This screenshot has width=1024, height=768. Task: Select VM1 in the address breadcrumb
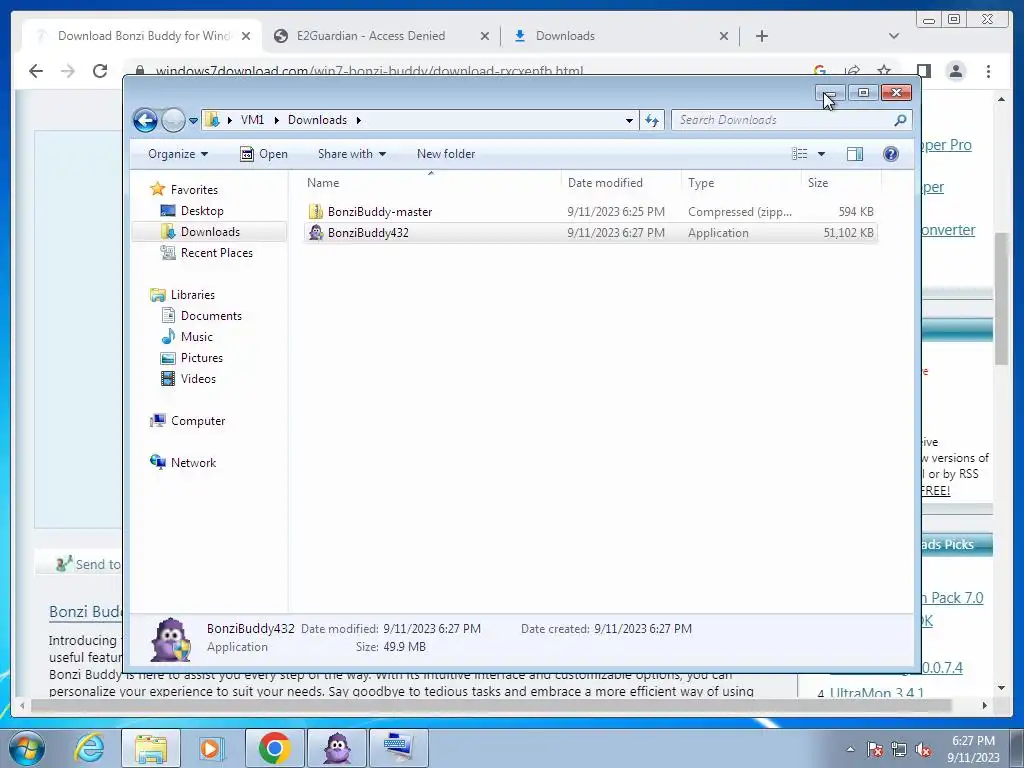pos(252,120)
